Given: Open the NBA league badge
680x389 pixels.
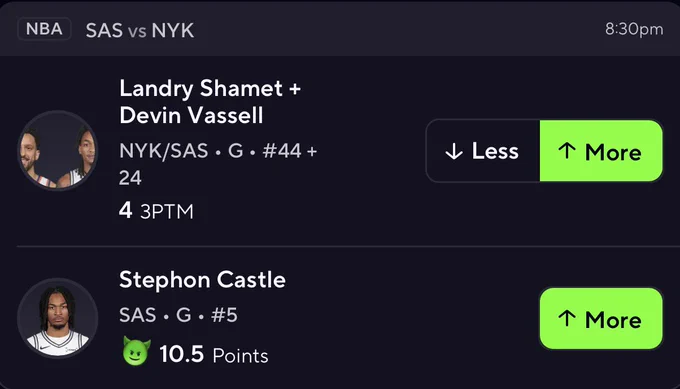Looking at the screenshot, I should pos(44,29).
